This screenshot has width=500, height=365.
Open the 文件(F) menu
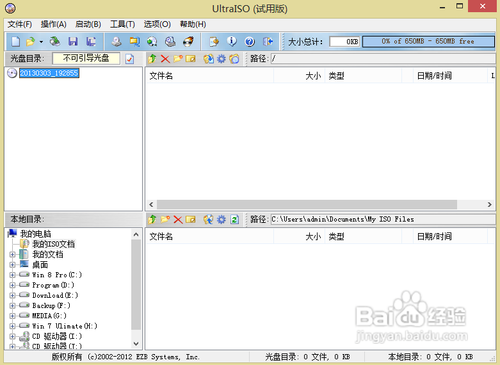pos(20,24)
